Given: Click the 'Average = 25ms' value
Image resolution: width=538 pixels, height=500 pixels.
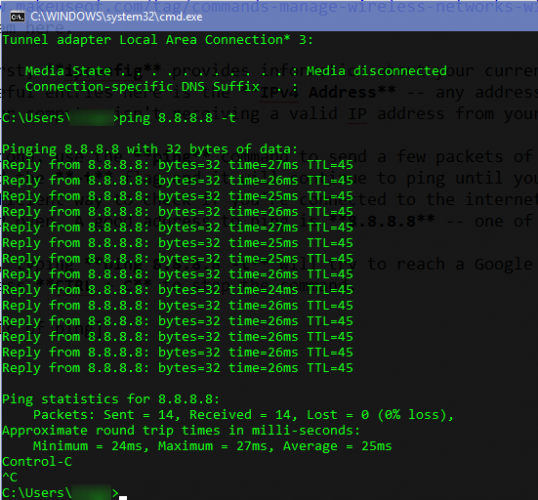Looking at the screenshot, I should 337,446.
